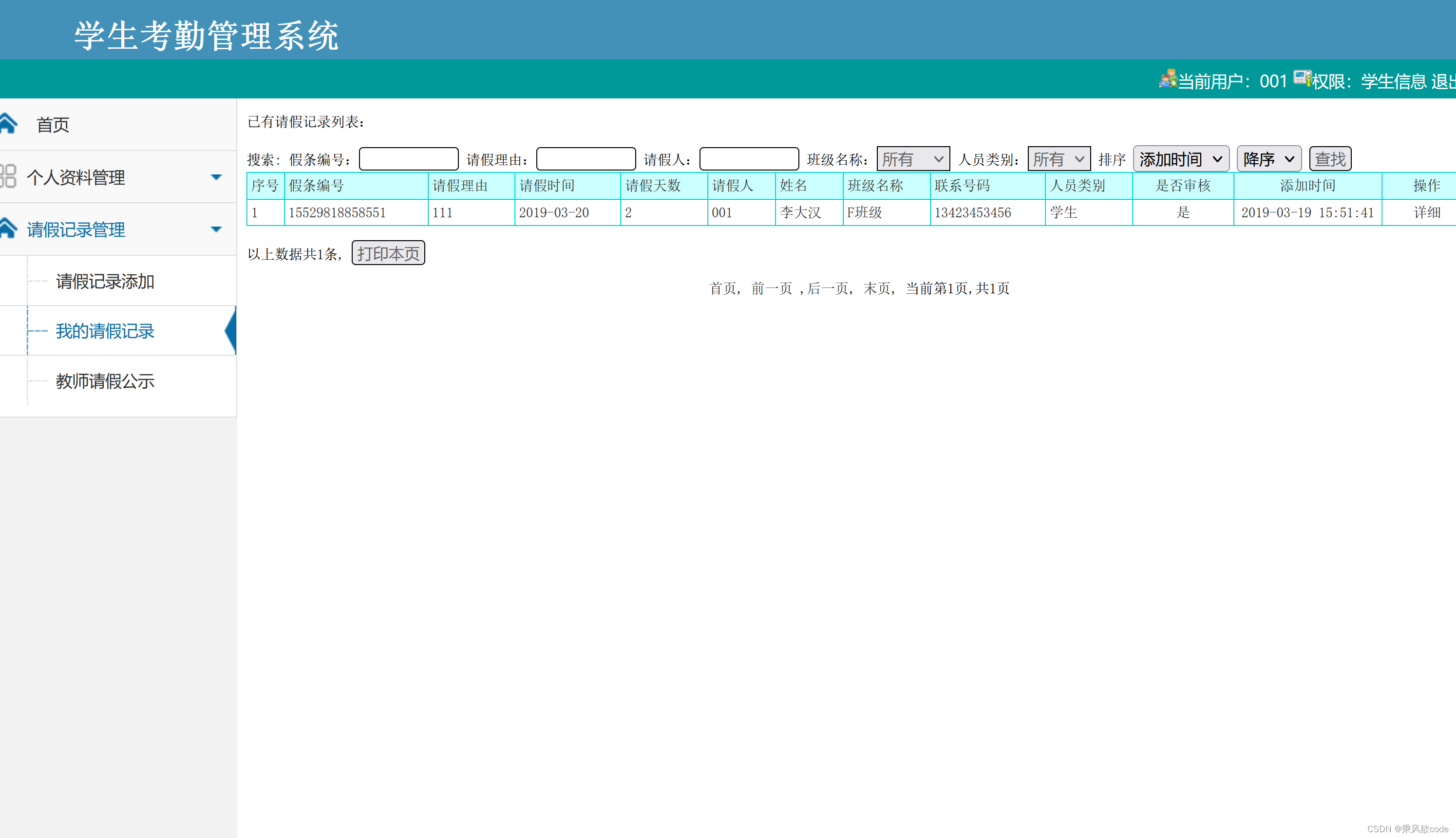Click the 假条编号 search input field
Image resolution: width=1456 pixels, height=838 pixels.
point(408,159)
